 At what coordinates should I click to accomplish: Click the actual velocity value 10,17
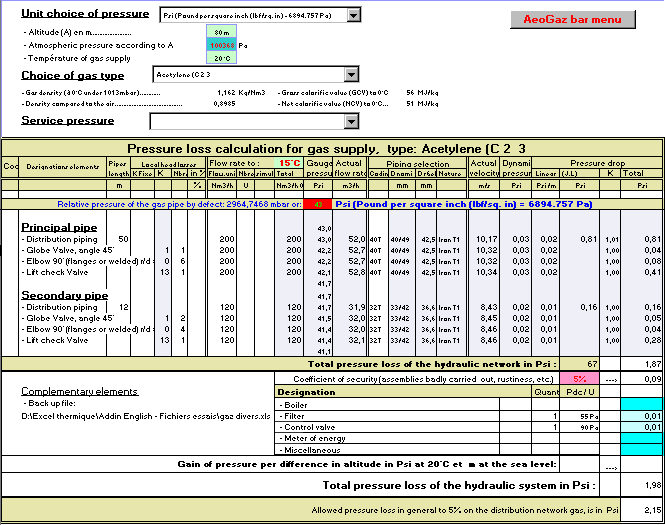tap(486, 239)
